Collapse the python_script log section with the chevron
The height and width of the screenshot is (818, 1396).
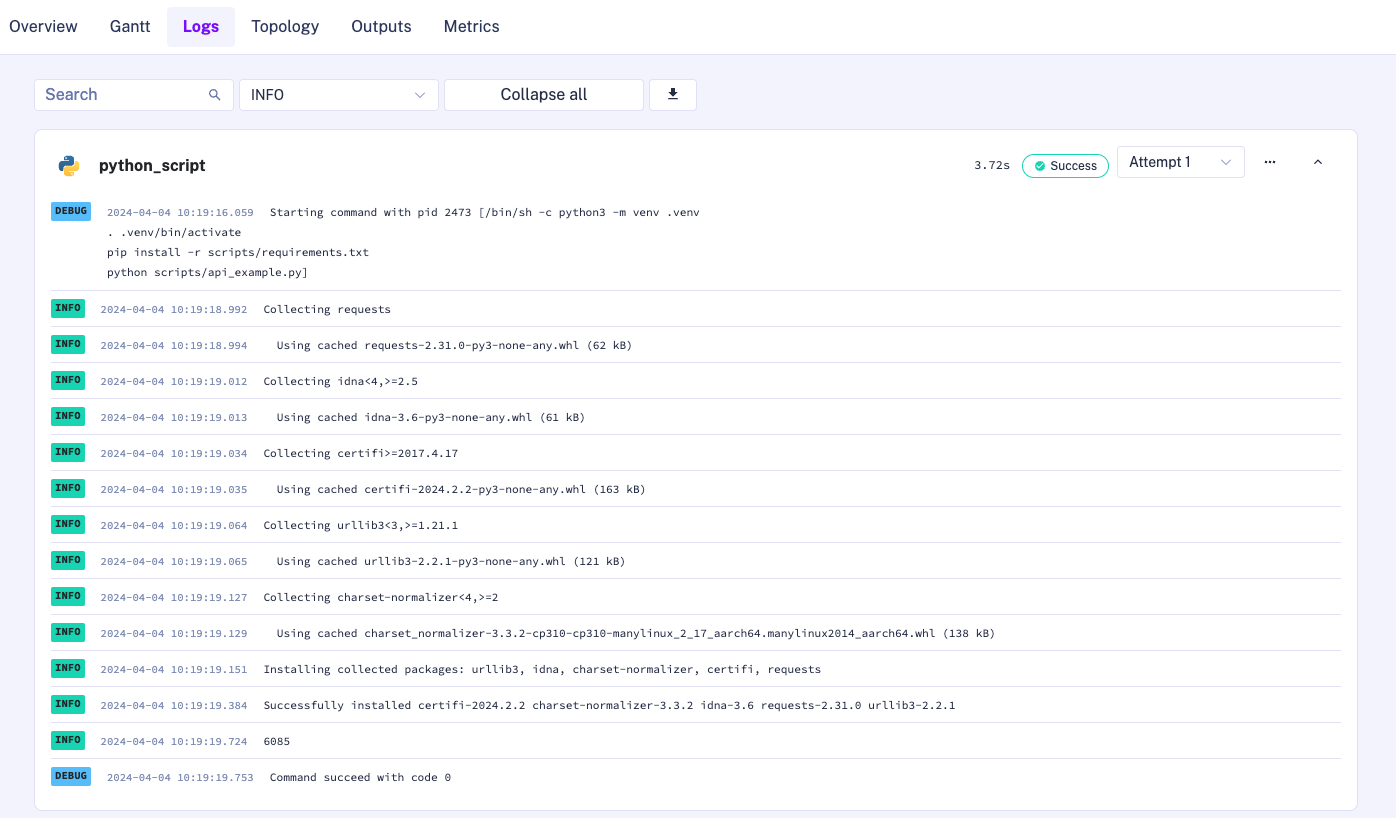[1318, 161]
